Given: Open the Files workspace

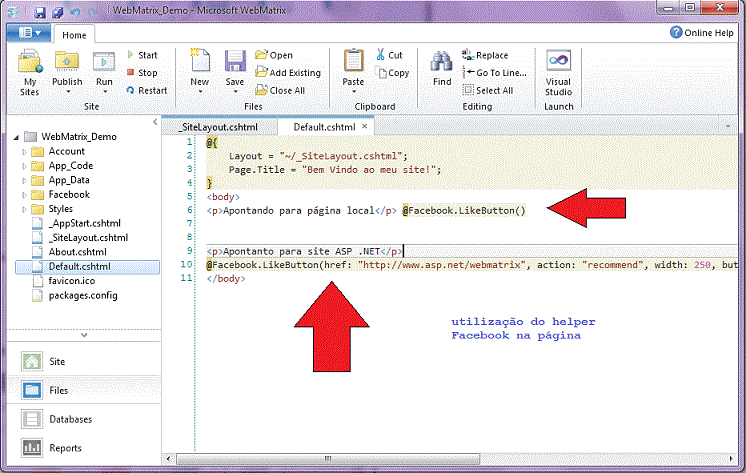Looking at the screenshot, I should pos(84,390).
